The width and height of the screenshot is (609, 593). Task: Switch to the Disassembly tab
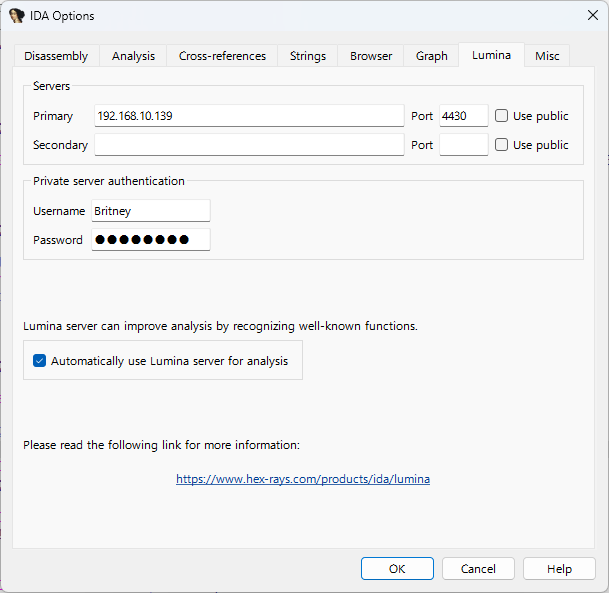pyautogui.click(x=56, y=56)
